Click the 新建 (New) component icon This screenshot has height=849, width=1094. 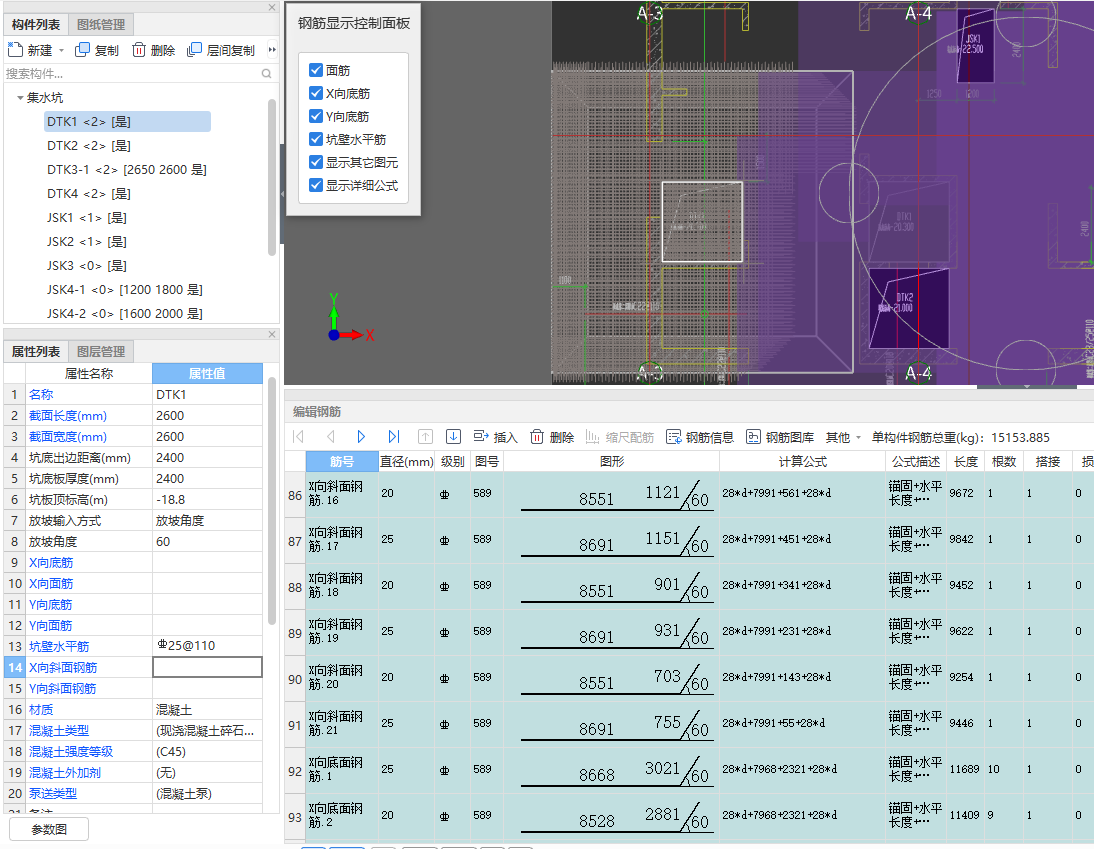click(x=15, y=50)
